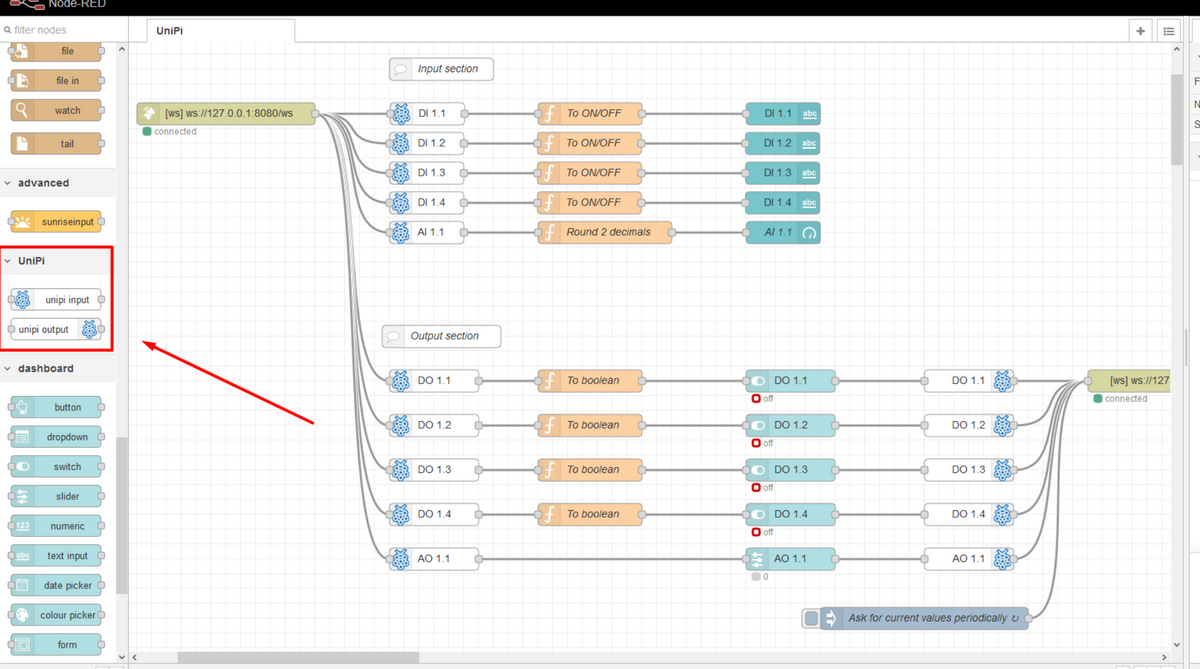This screenshot has width=1200, height=669.
Task: Select the AI 1.1 gauge node
Action: [x=783, y=232]
